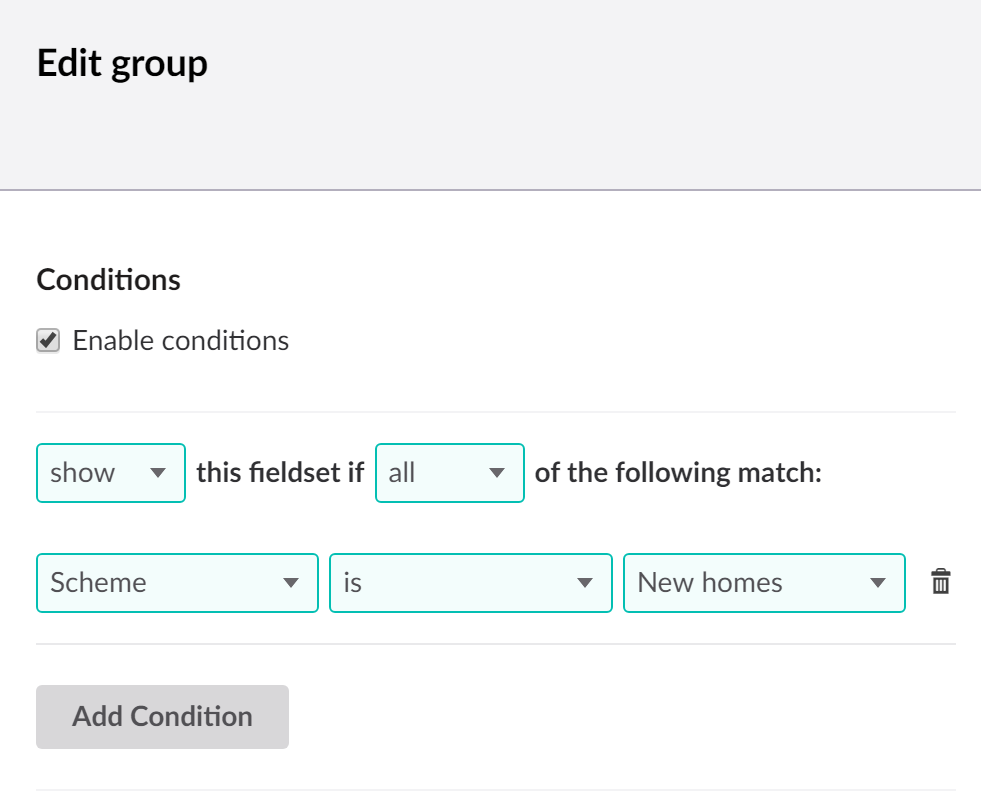Click the all dropdown's arrow indicator
The image size is (981, 807).
point(497,473)
